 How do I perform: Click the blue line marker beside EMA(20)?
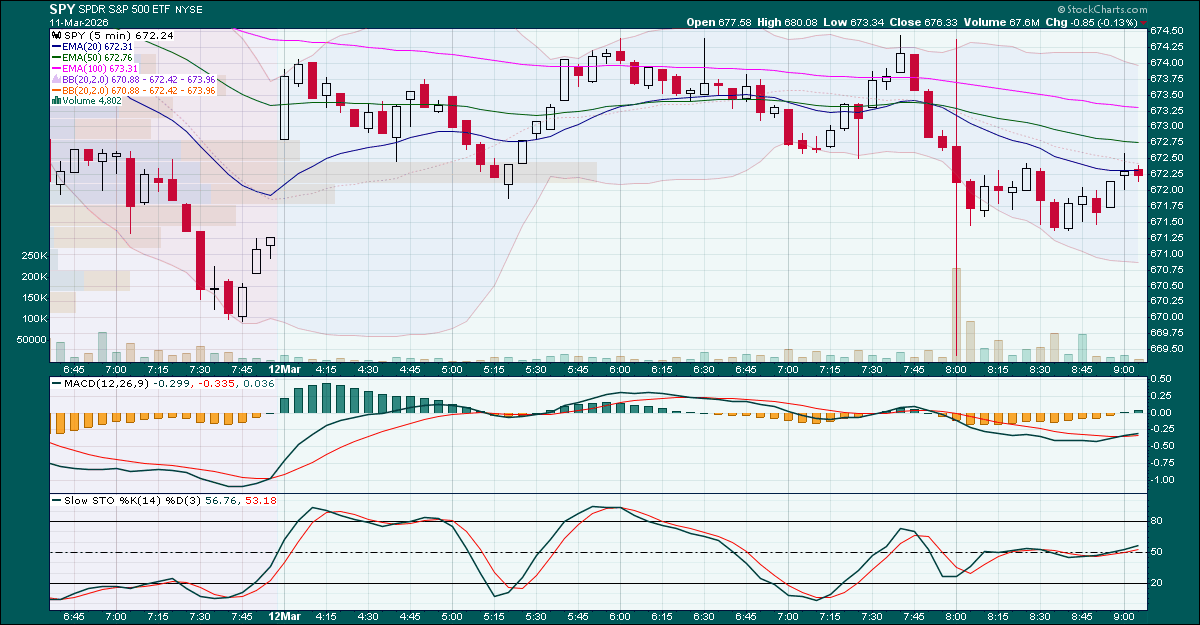coord(54,48)
